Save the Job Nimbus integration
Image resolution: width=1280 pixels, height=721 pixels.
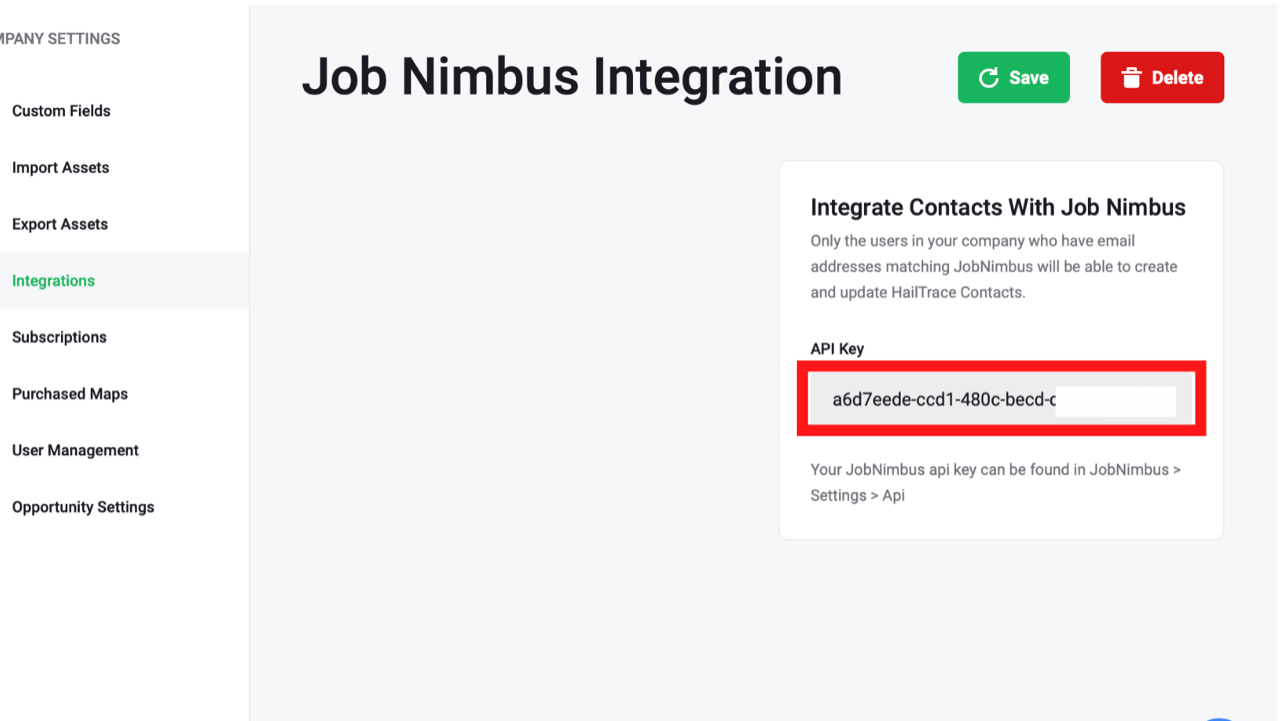pos(1013,76)
